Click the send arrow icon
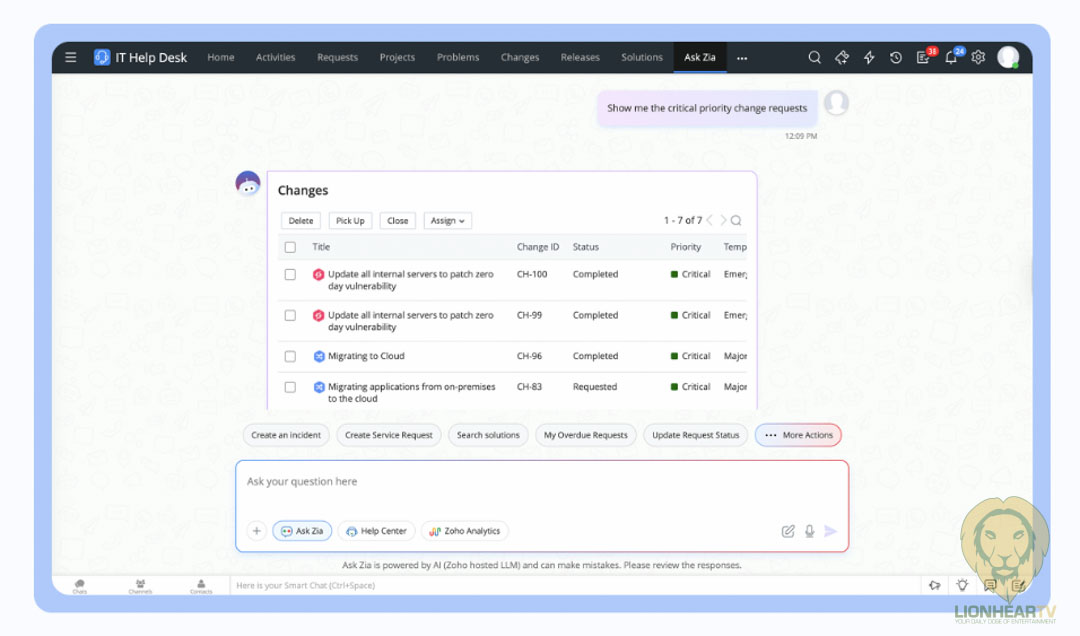Viewport: 1080px width, 636px height. click(830, 531)
